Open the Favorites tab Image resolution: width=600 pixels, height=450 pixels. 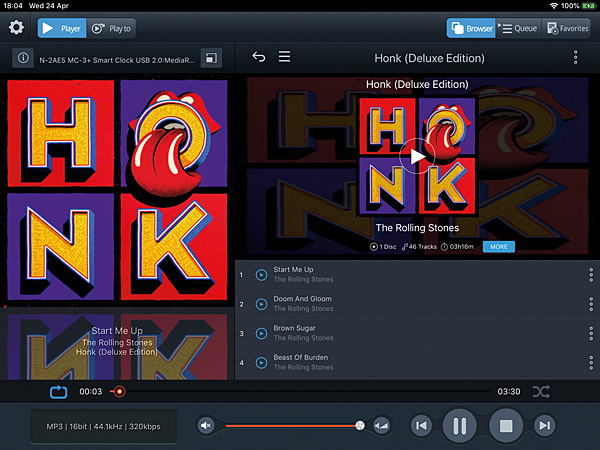[x=567, y=28]
